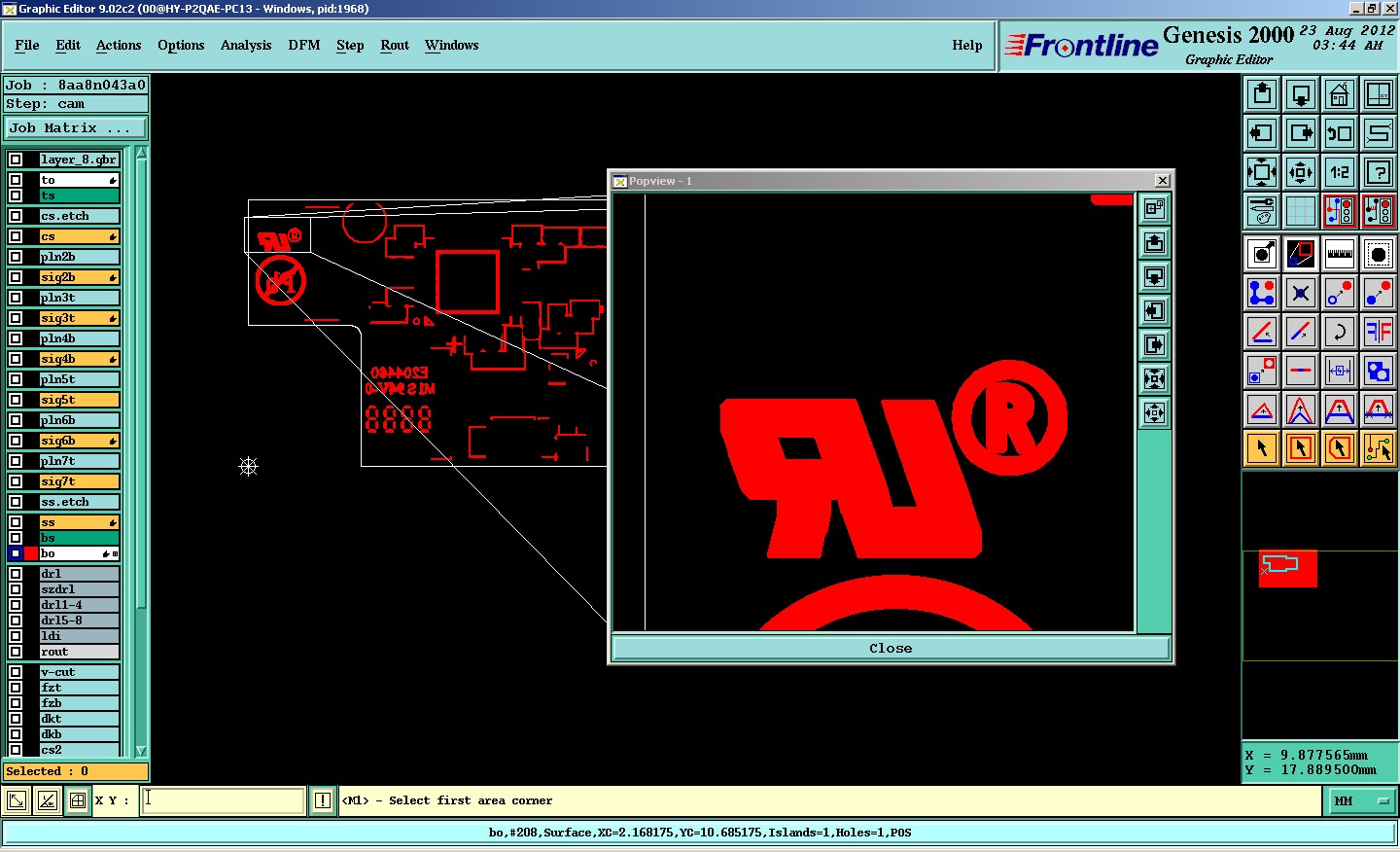Click the previous view (back arrow) icon

pyautogui.click(x=1340, y=133)
